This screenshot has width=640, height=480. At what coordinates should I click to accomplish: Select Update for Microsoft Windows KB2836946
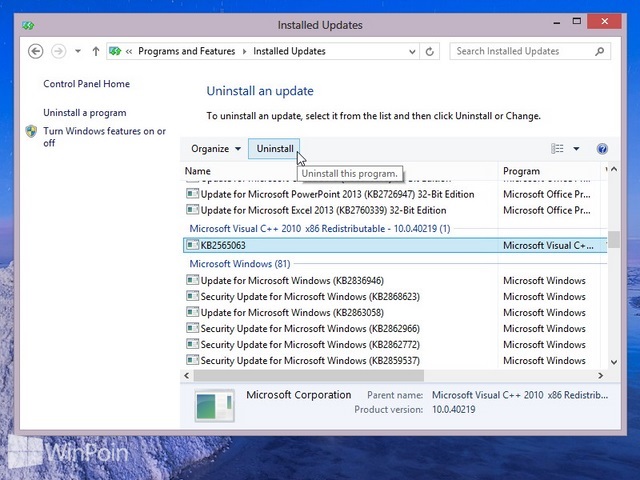point(292,281)
